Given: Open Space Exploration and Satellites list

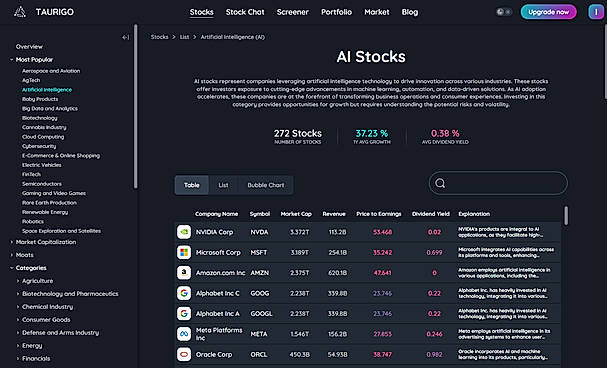Looking at the screenshot, I should pyautogui.click(x=61, y=231).
